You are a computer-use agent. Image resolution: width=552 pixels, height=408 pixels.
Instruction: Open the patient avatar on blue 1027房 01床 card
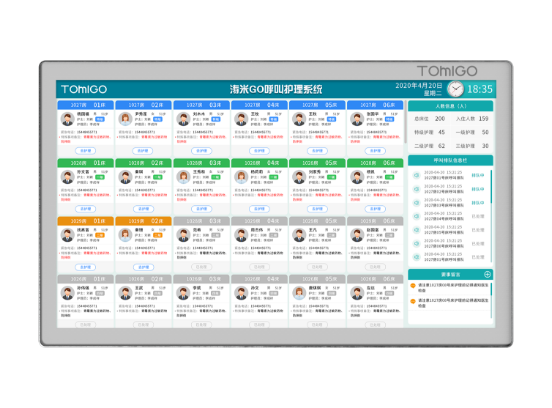click(67, 119)
